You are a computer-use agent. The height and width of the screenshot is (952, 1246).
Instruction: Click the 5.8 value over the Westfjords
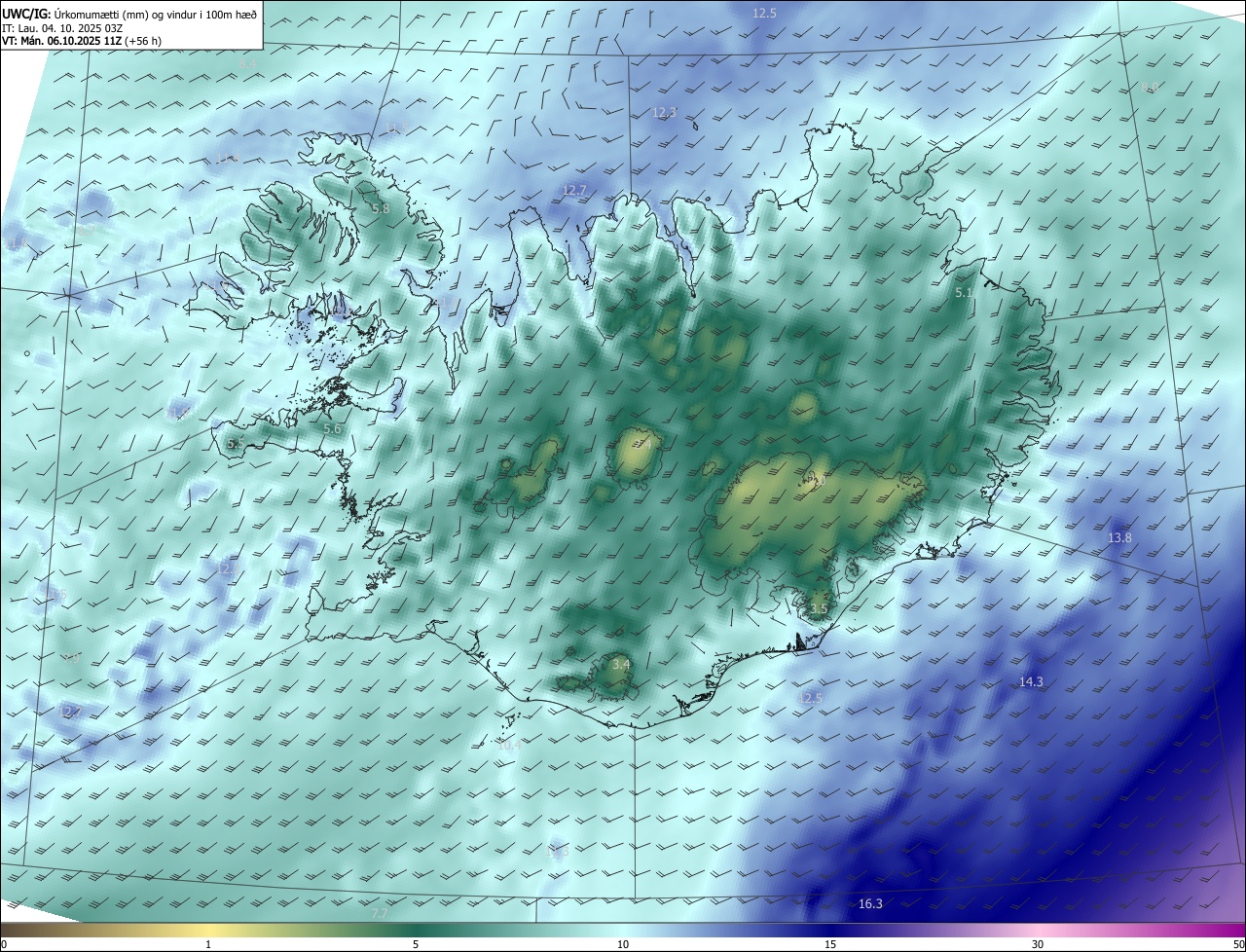381,208
